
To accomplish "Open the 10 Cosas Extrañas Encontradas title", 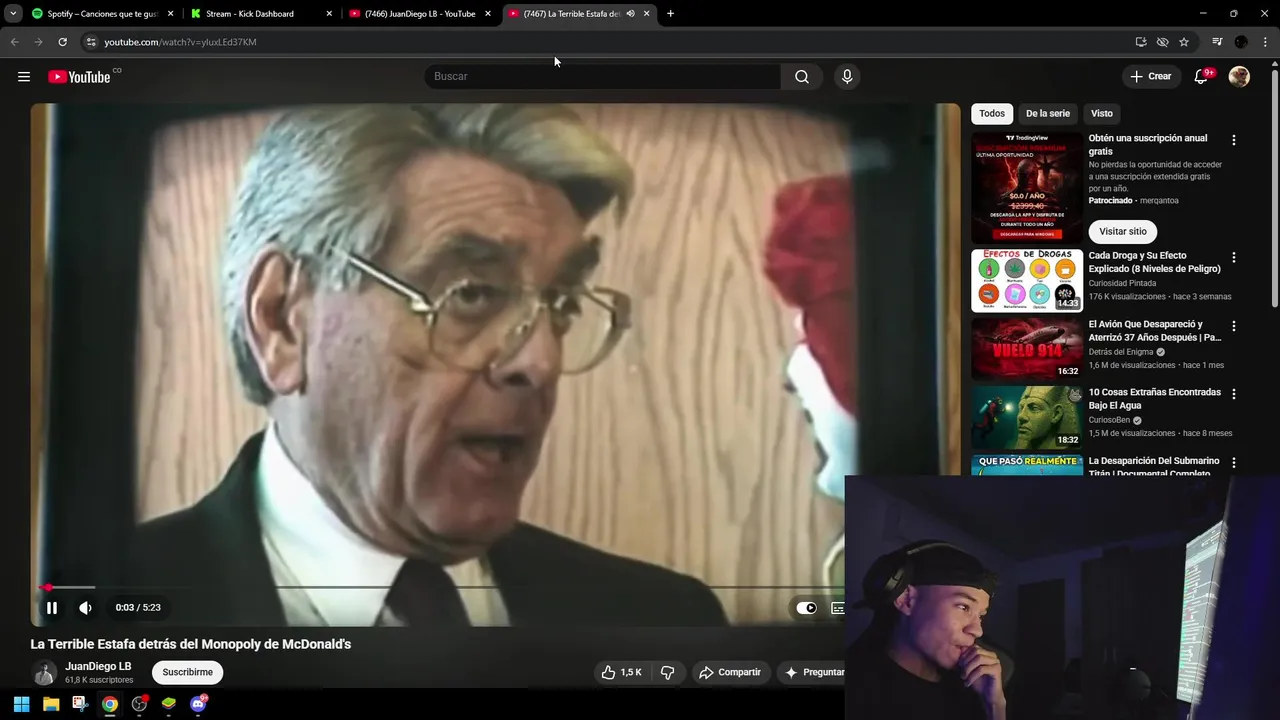I will click(1154, 399).
